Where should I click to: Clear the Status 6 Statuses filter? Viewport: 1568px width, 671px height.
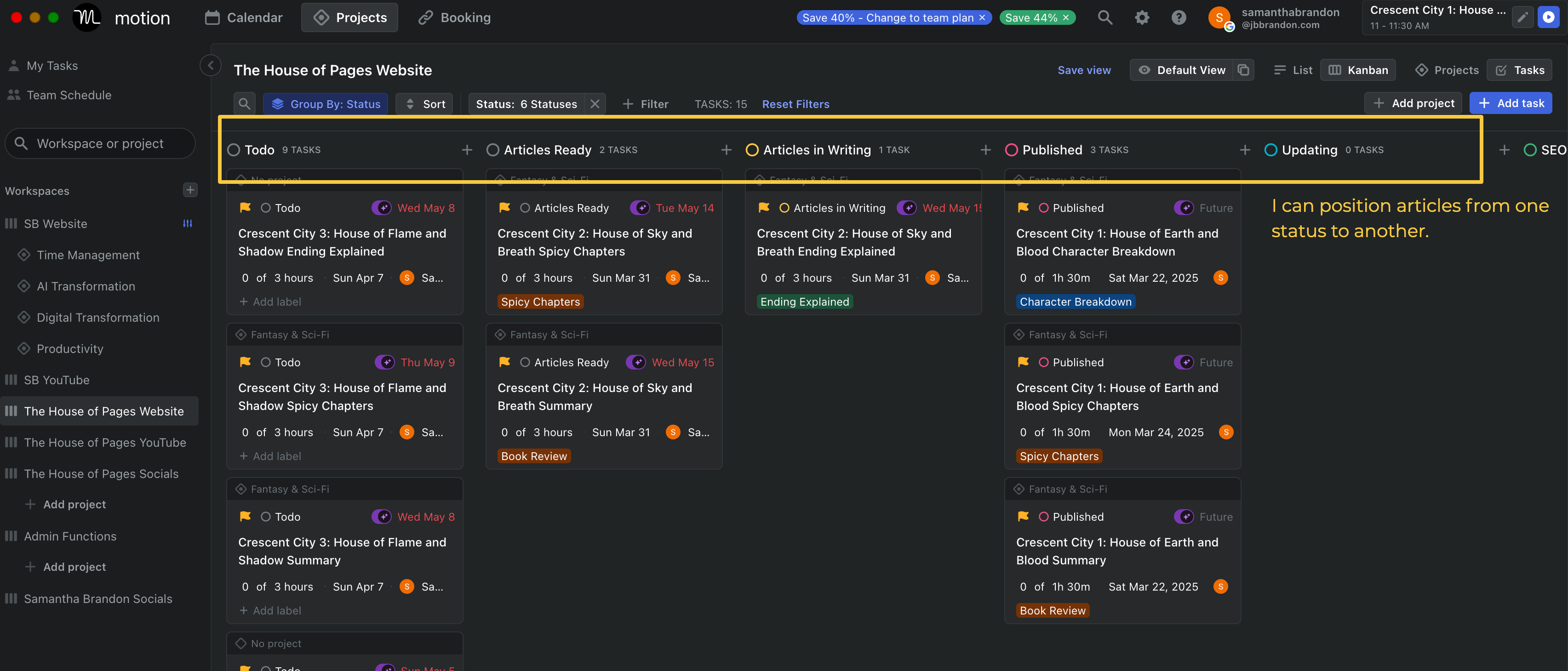595,104
